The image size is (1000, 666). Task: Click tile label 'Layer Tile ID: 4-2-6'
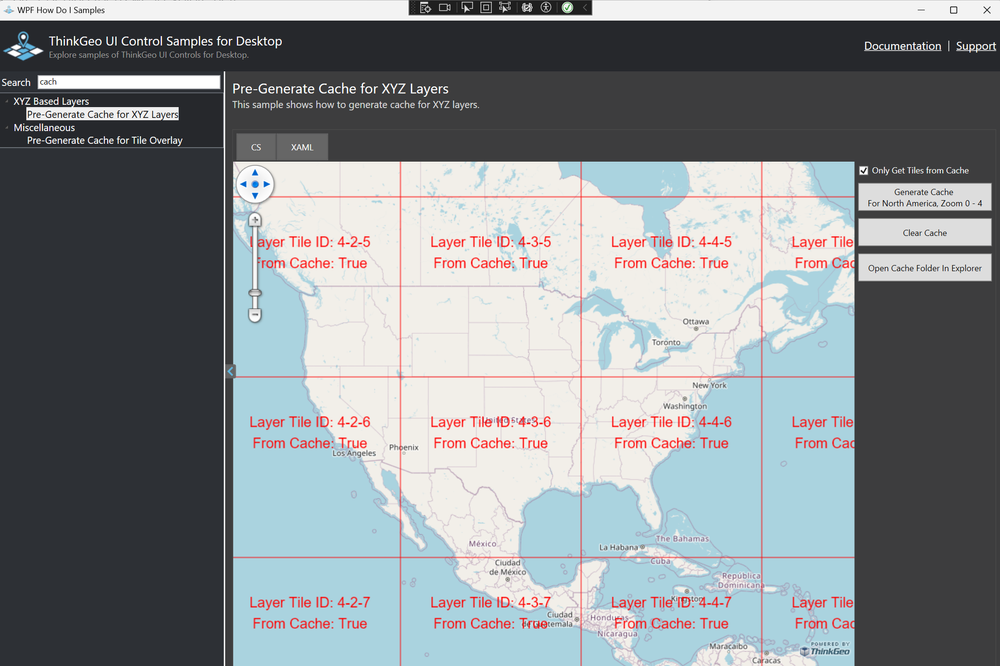coord(309,422)
